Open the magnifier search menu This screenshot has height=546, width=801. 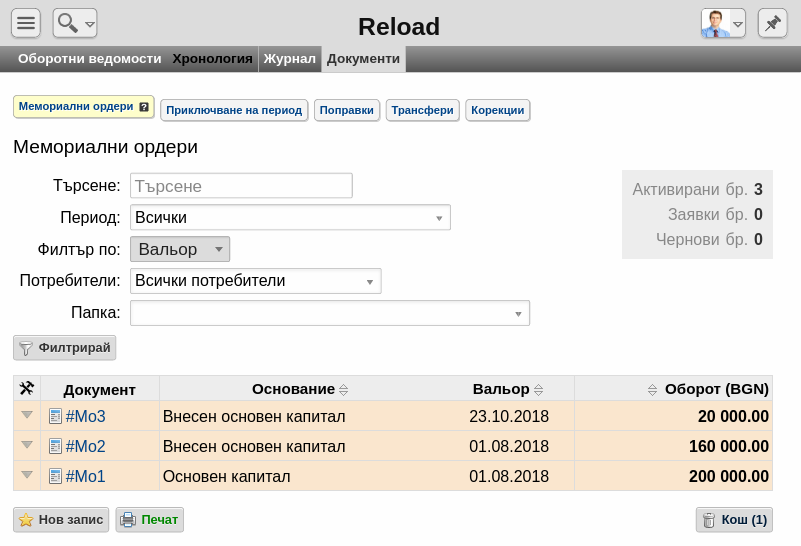coord(75,23)
